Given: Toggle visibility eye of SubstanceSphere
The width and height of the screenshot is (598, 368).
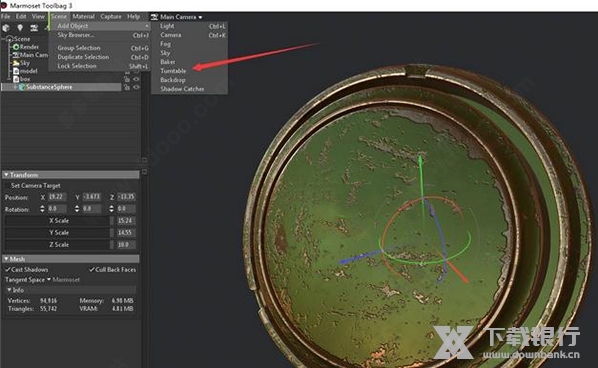Looking at the screenshot, I should [x=136, y=87].
